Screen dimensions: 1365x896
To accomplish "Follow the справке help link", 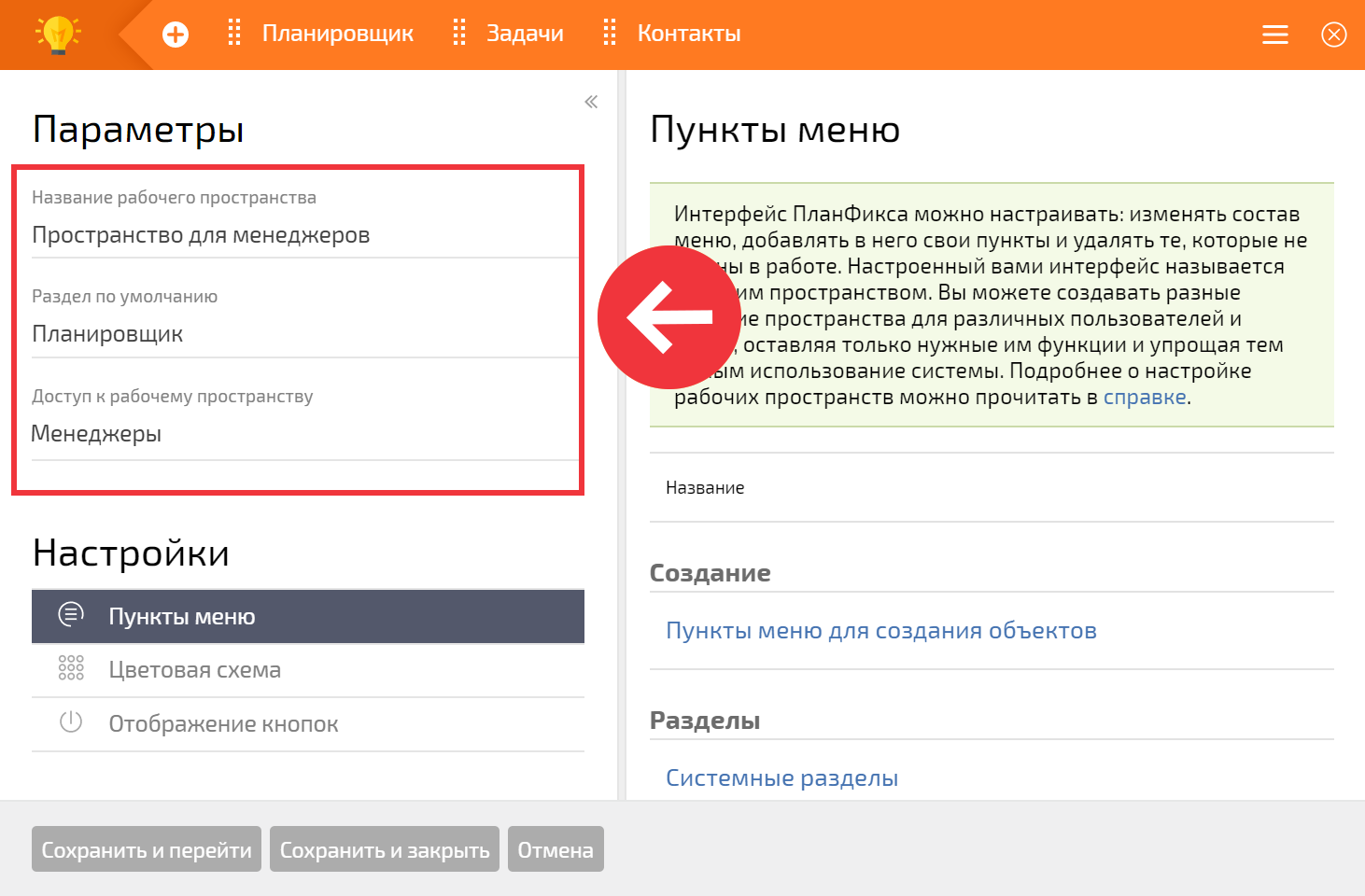I will [x=1145, y=397].
